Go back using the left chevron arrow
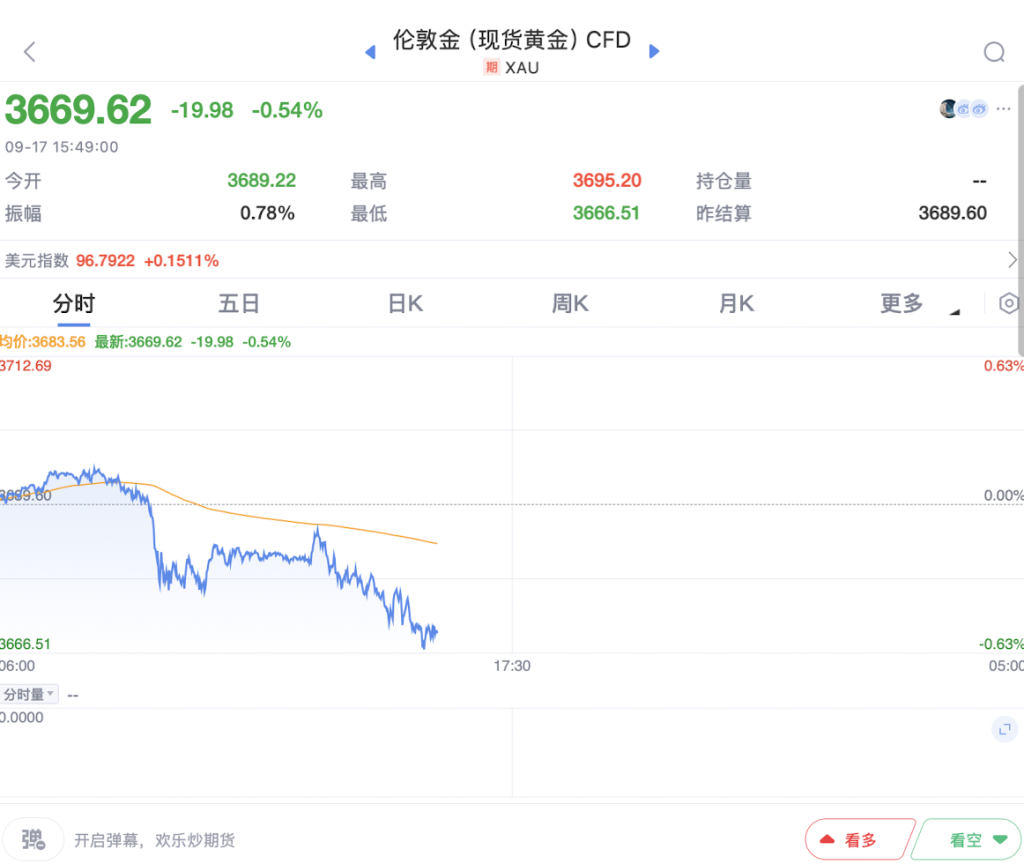 (29, 52)
